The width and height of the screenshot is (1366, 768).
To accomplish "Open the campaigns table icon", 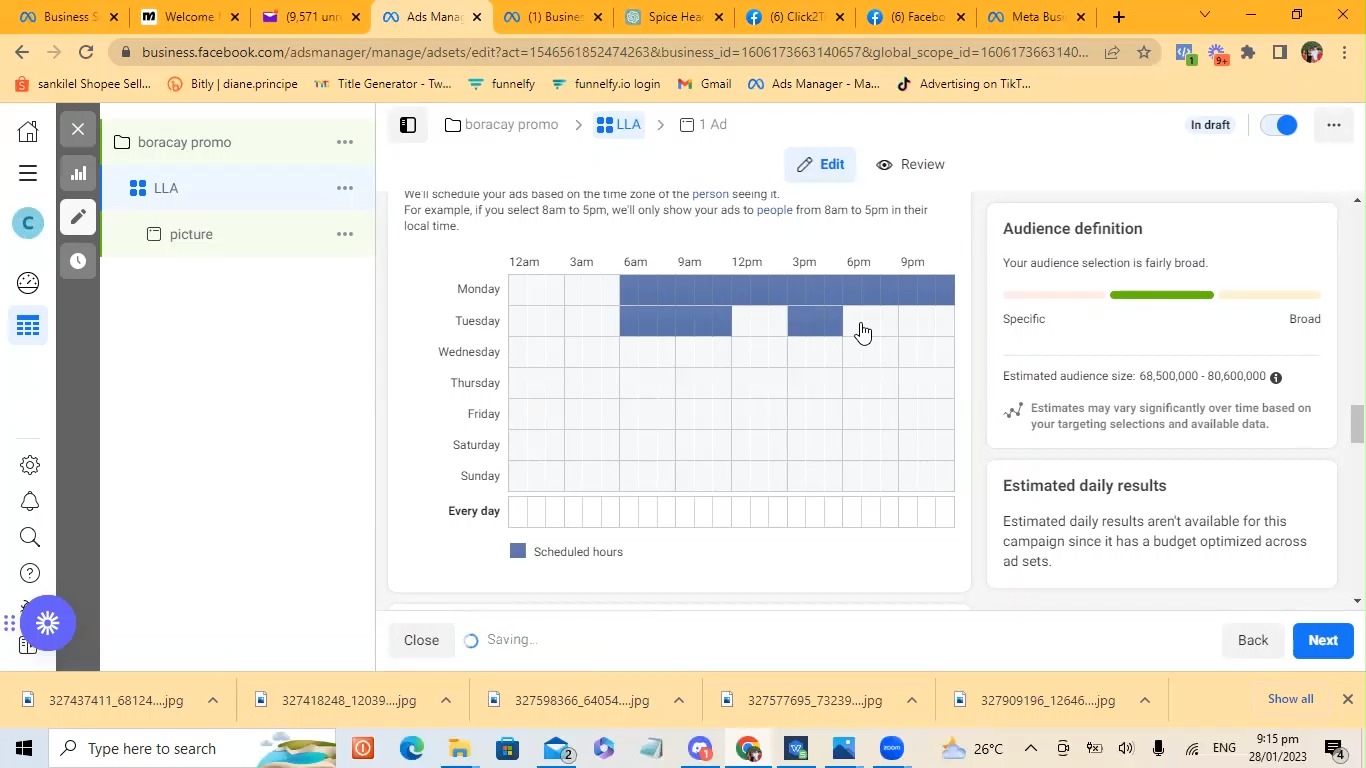I will (28, 325).
